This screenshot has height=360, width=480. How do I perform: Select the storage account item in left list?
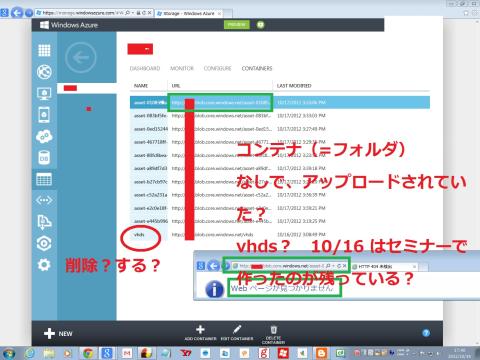[87, 88]
